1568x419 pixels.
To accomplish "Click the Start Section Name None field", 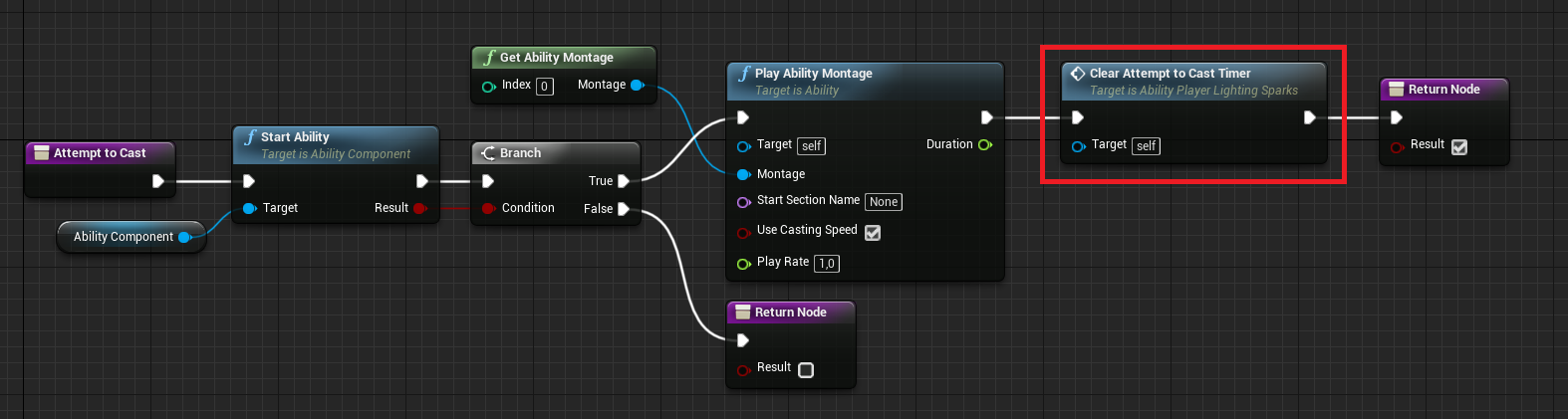I will click(x=884, y=202).
